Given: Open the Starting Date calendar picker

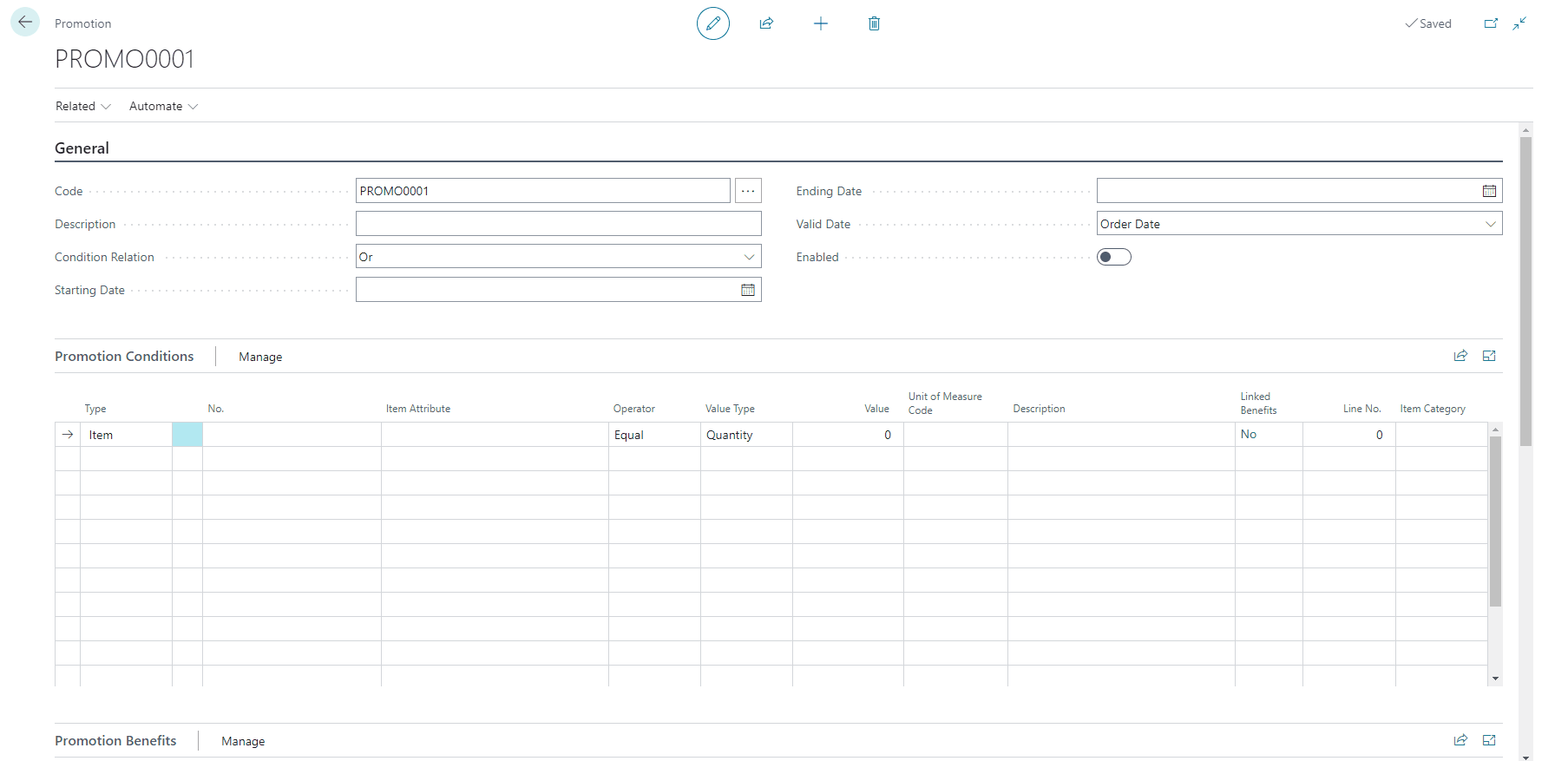Looking at the screenshot, I should point(747,290).
